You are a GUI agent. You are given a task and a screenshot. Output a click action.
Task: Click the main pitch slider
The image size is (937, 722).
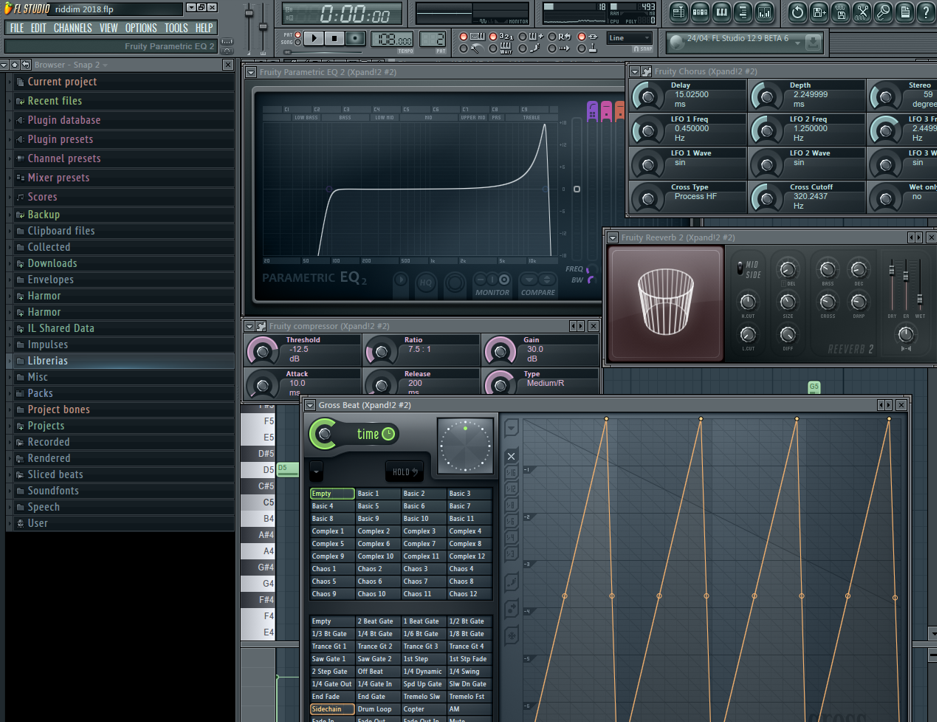(263, 26)
